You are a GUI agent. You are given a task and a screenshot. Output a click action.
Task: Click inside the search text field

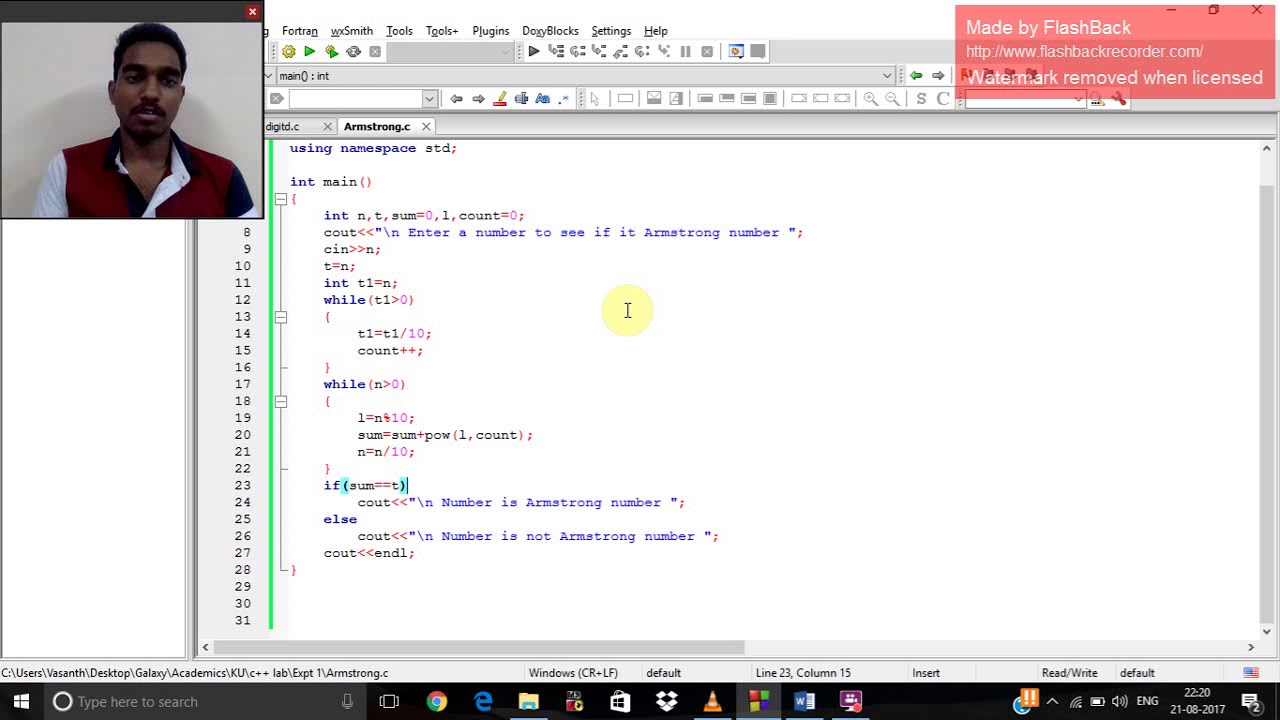pos(355,98)
